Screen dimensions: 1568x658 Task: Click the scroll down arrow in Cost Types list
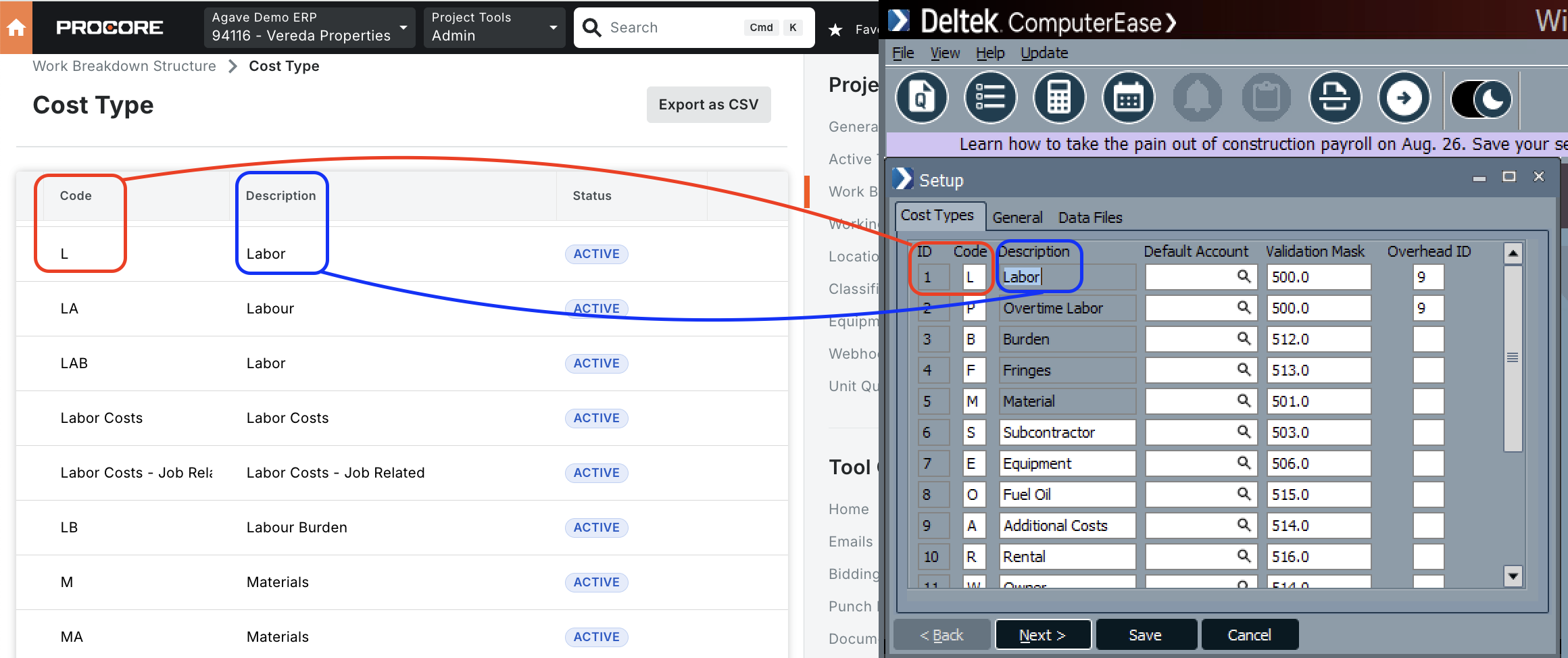click(1513, 576)
